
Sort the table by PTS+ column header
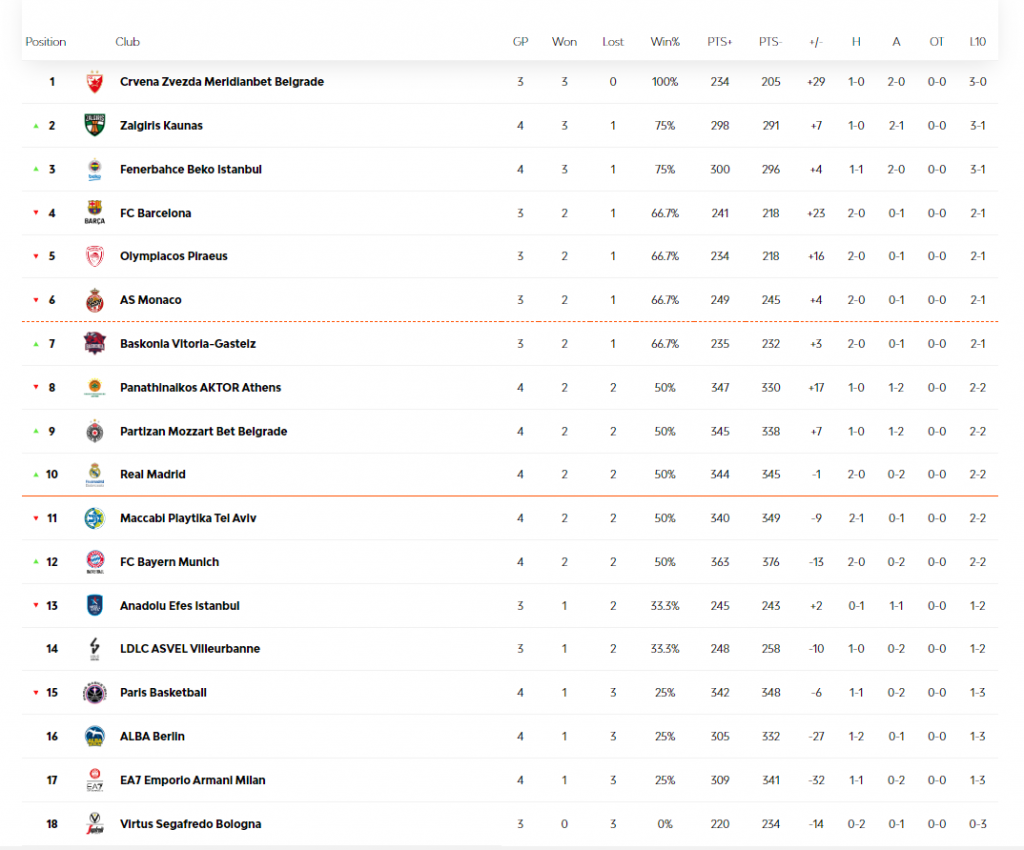[x=721, y=42]
